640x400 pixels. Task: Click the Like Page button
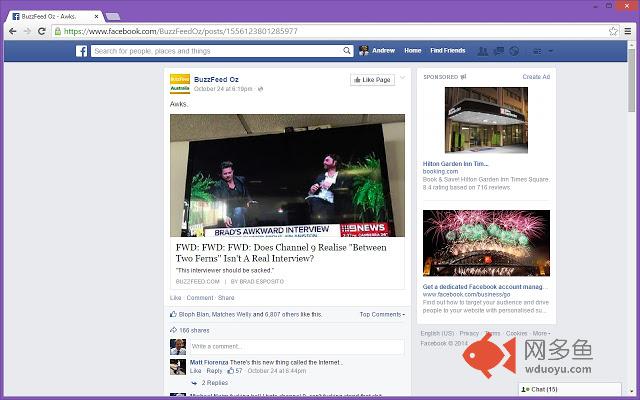tap(372, 80)
